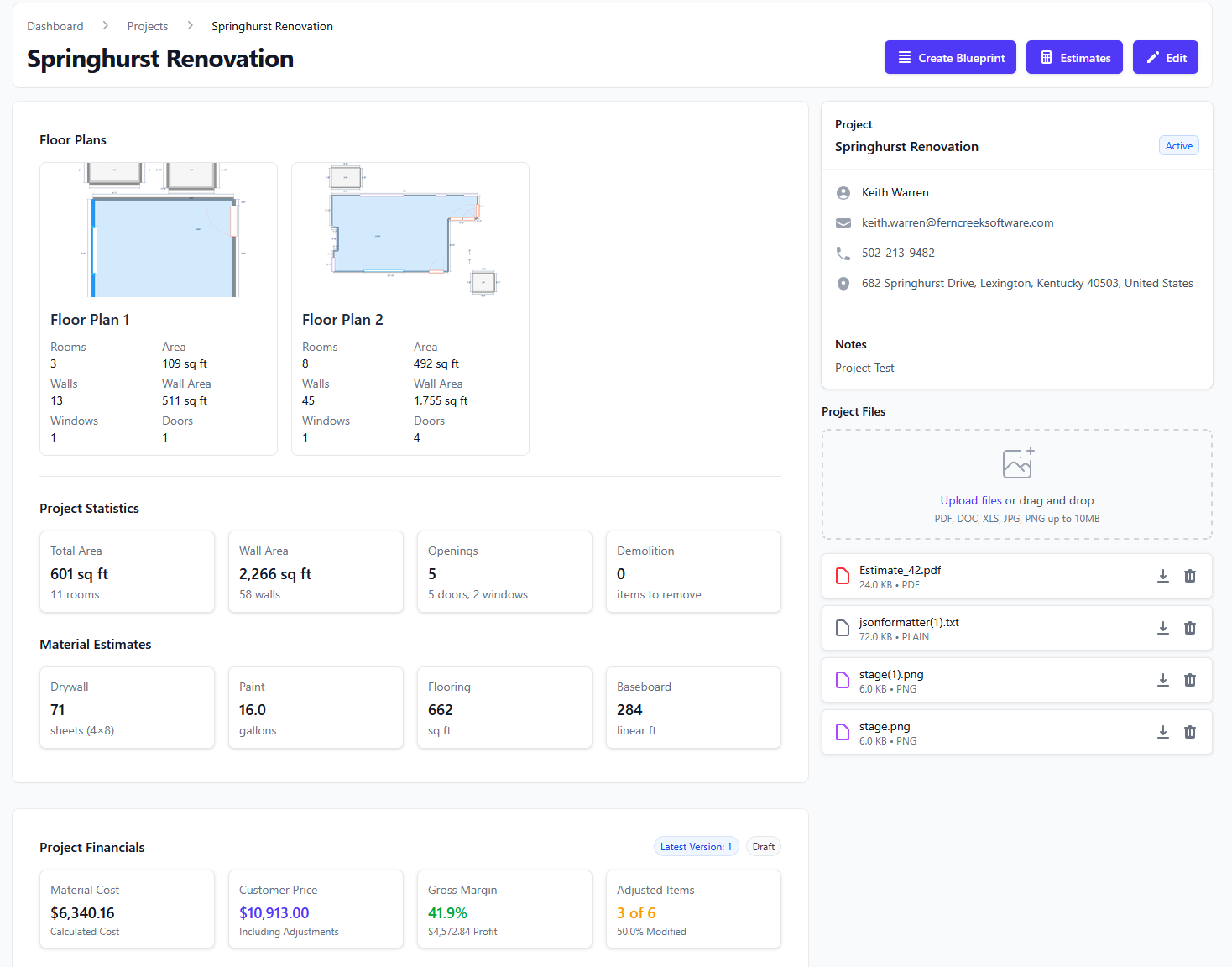The image size is (1232, 967).
Task: Click the jsonformatter(1).txt file name
Action: (909, 622)
